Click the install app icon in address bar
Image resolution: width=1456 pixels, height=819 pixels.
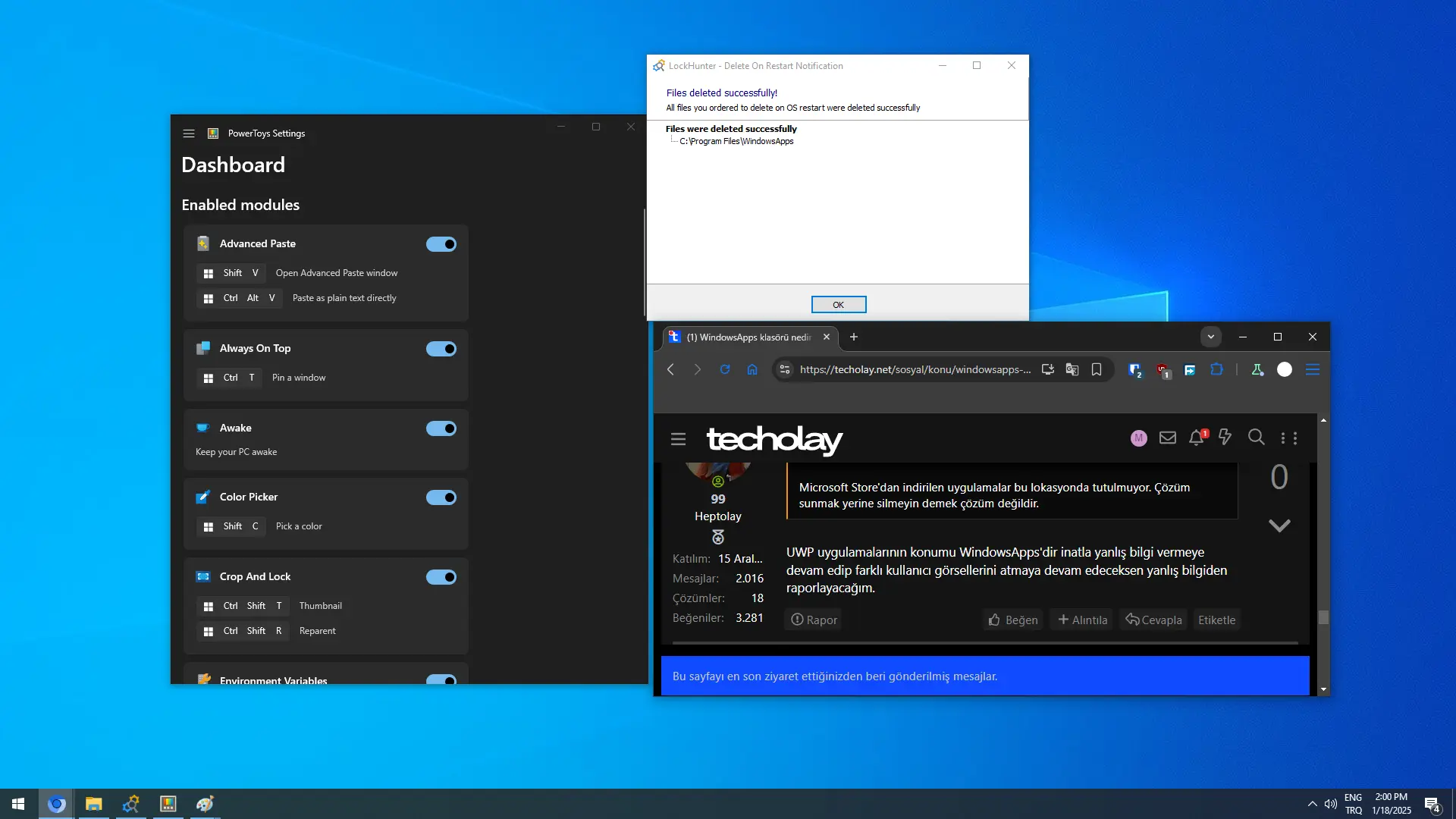1048,369
